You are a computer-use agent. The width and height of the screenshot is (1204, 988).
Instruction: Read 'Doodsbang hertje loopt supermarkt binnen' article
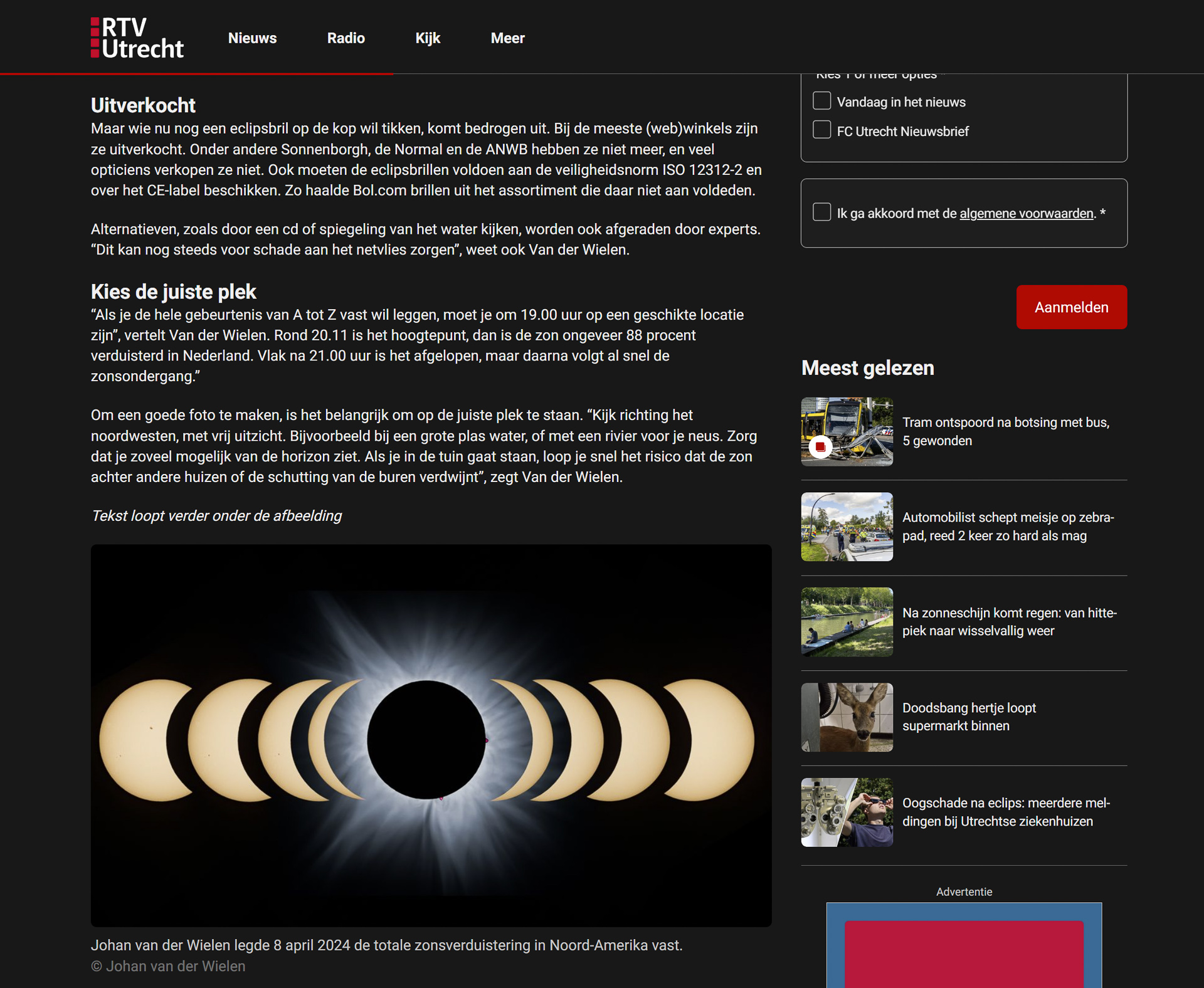[969, 717]
